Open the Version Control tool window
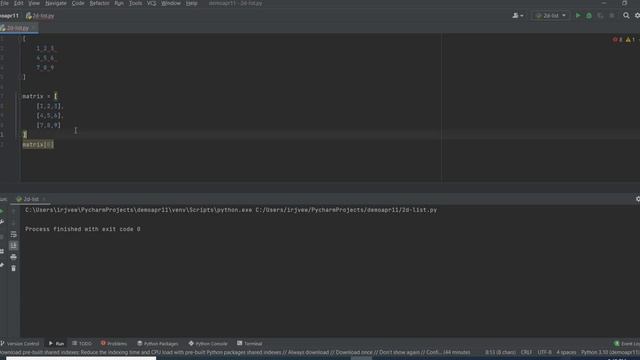Image resolution: width=640 pixels, height=360 pixels. (20, 344)
